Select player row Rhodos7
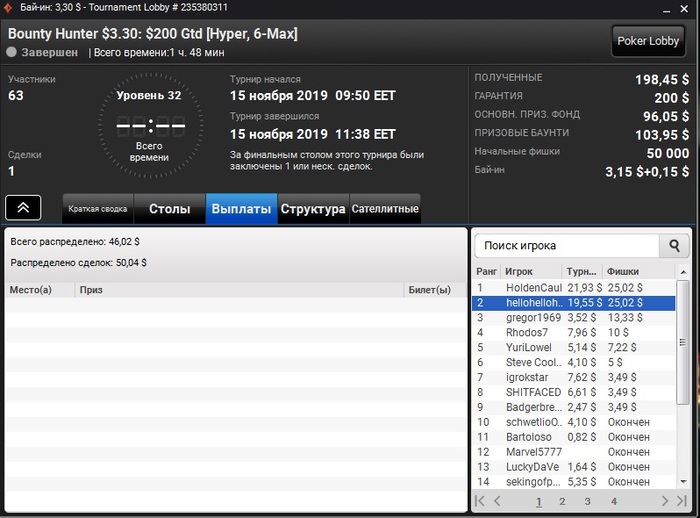 pyautogui.click(x=574, y=332)
